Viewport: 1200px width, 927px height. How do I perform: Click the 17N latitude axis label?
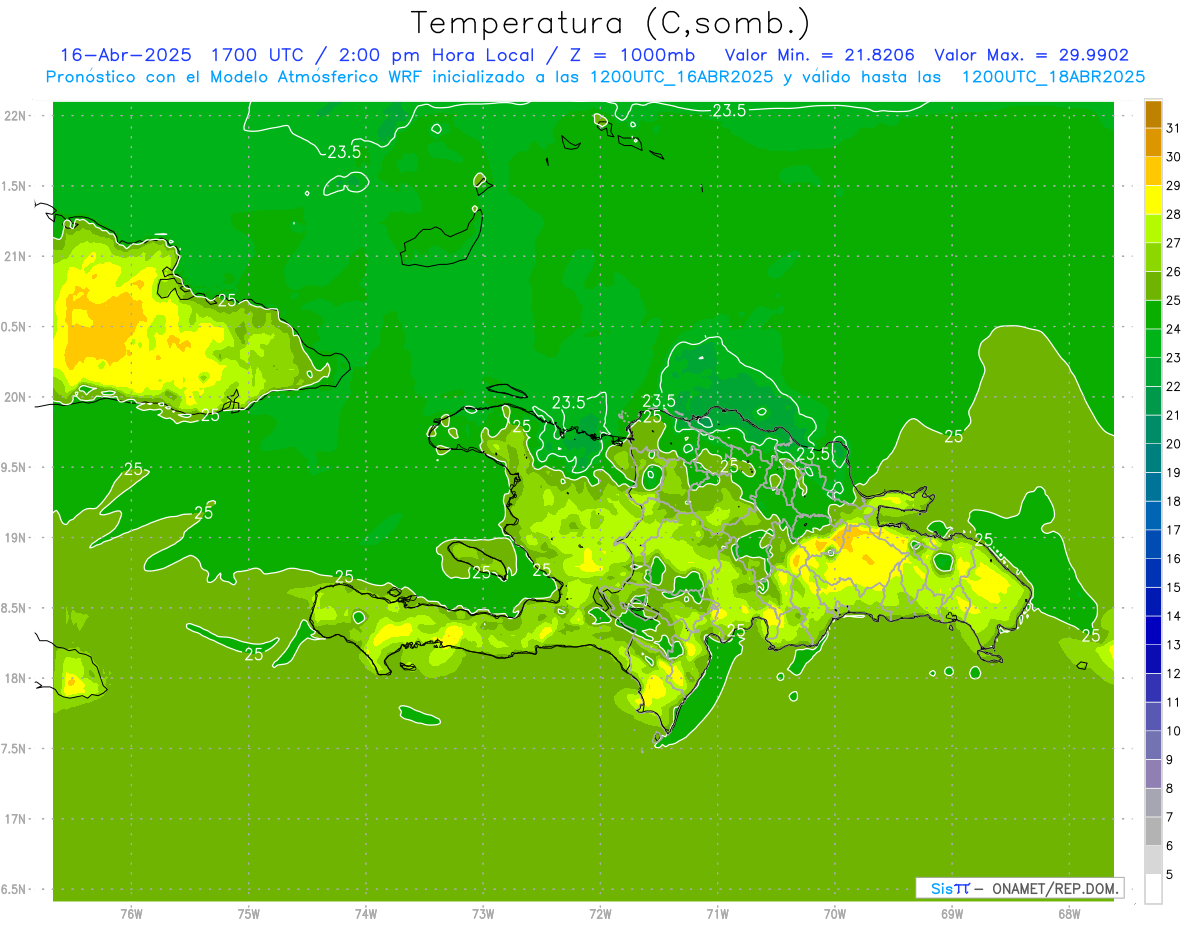[x=17, y=820]
